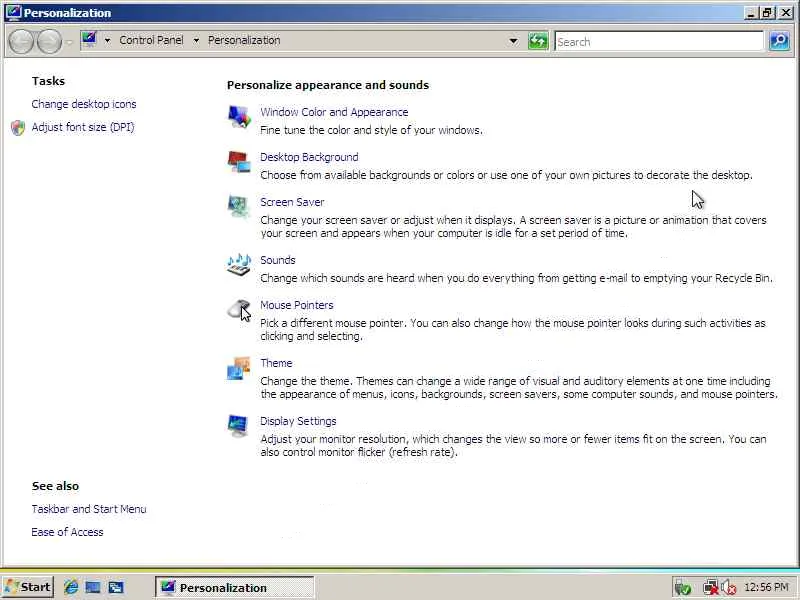Click the 12:56 PM clock

(766, 588)
